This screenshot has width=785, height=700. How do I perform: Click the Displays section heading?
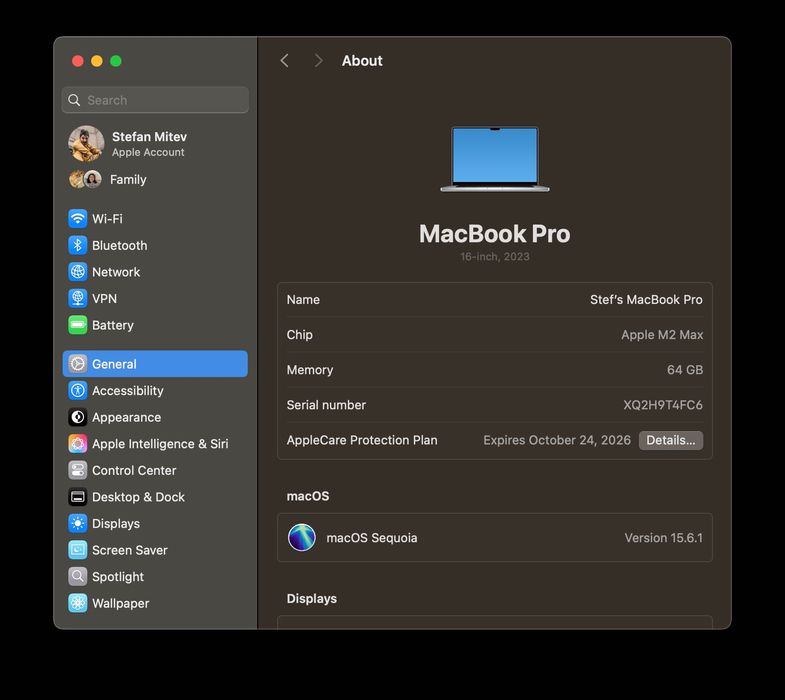click(311, 598)
